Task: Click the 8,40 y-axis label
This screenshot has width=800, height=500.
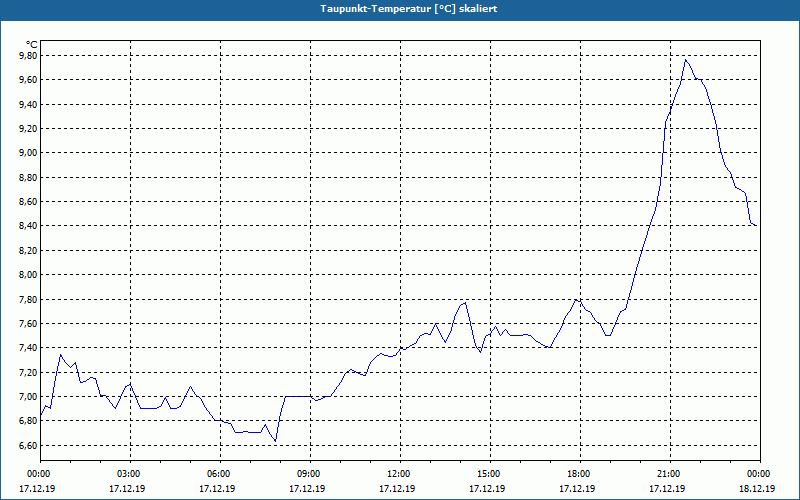Action: coord(28,226)
